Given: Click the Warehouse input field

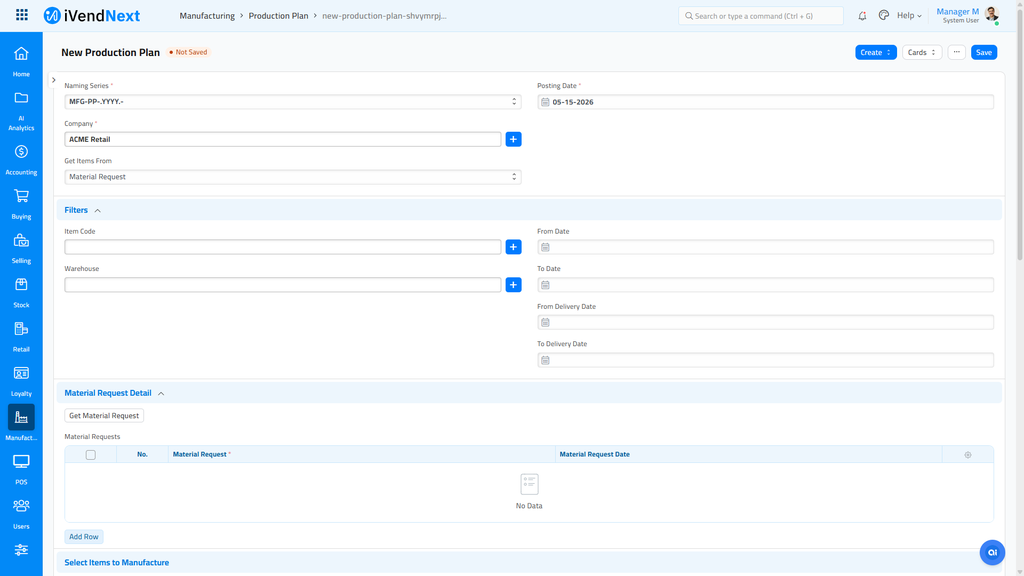Looking at the screenshot, I should tap(283, 285).
